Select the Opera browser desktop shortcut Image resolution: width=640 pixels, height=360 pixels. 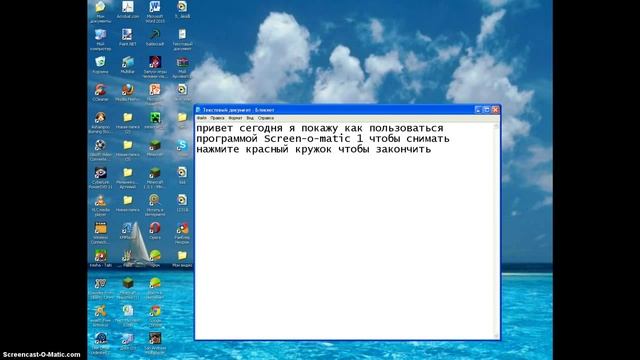pyautogui.click(x=155, y=231)
